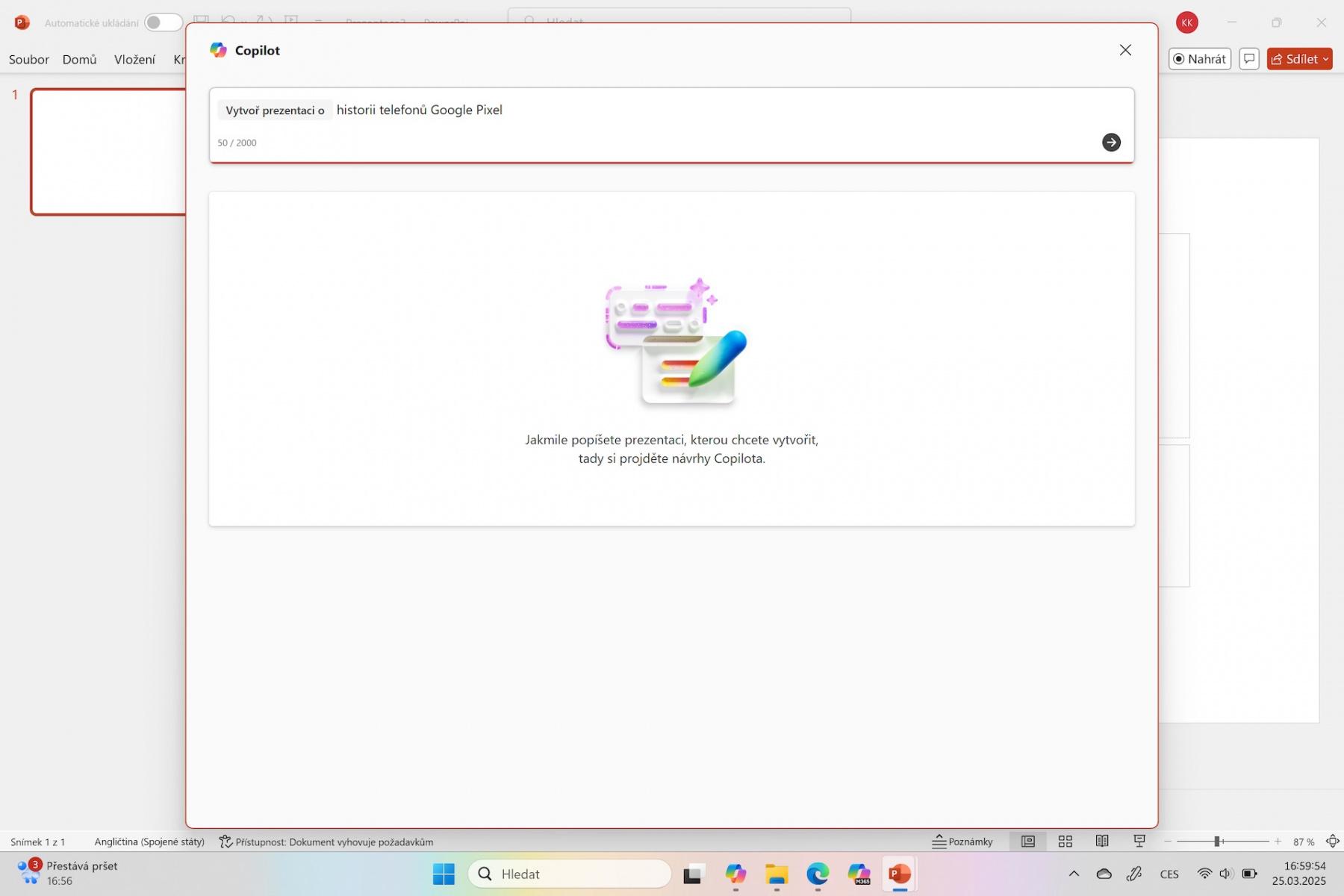Click the battery tray icon

click(1249, 874)
